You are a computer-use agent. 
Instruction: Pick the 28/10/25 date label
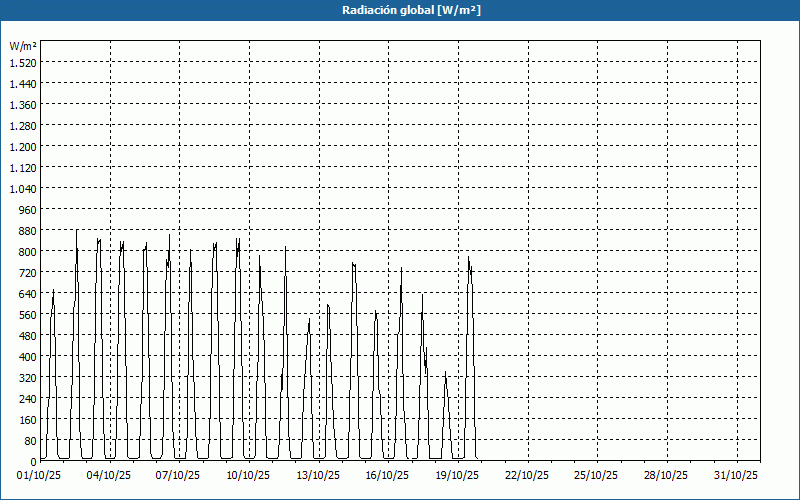tap(666, 475)
